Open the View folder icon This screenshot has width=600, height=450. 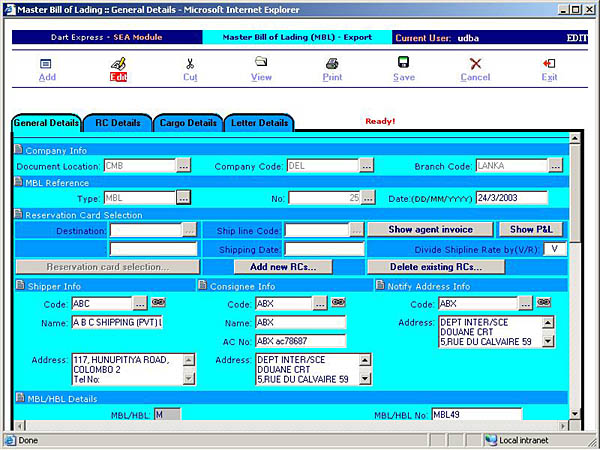pos(261,63)
